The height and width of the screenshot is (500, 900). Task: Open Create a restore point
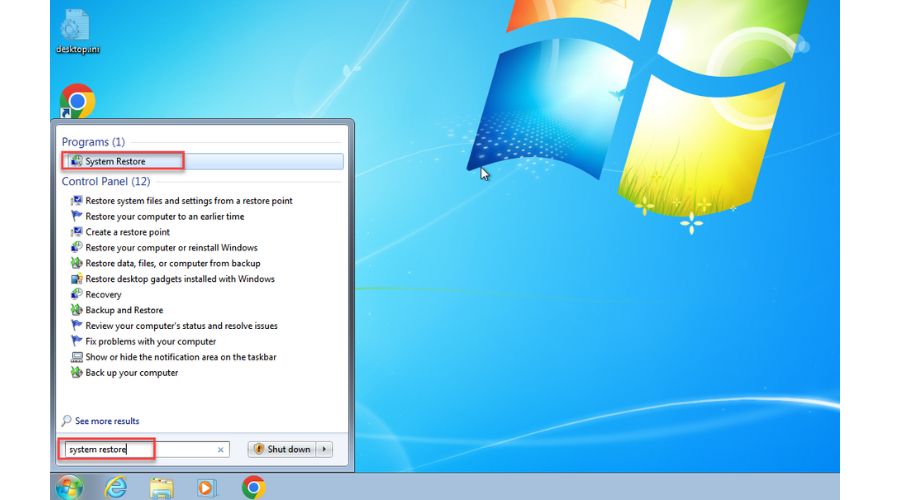coord(127,232)
